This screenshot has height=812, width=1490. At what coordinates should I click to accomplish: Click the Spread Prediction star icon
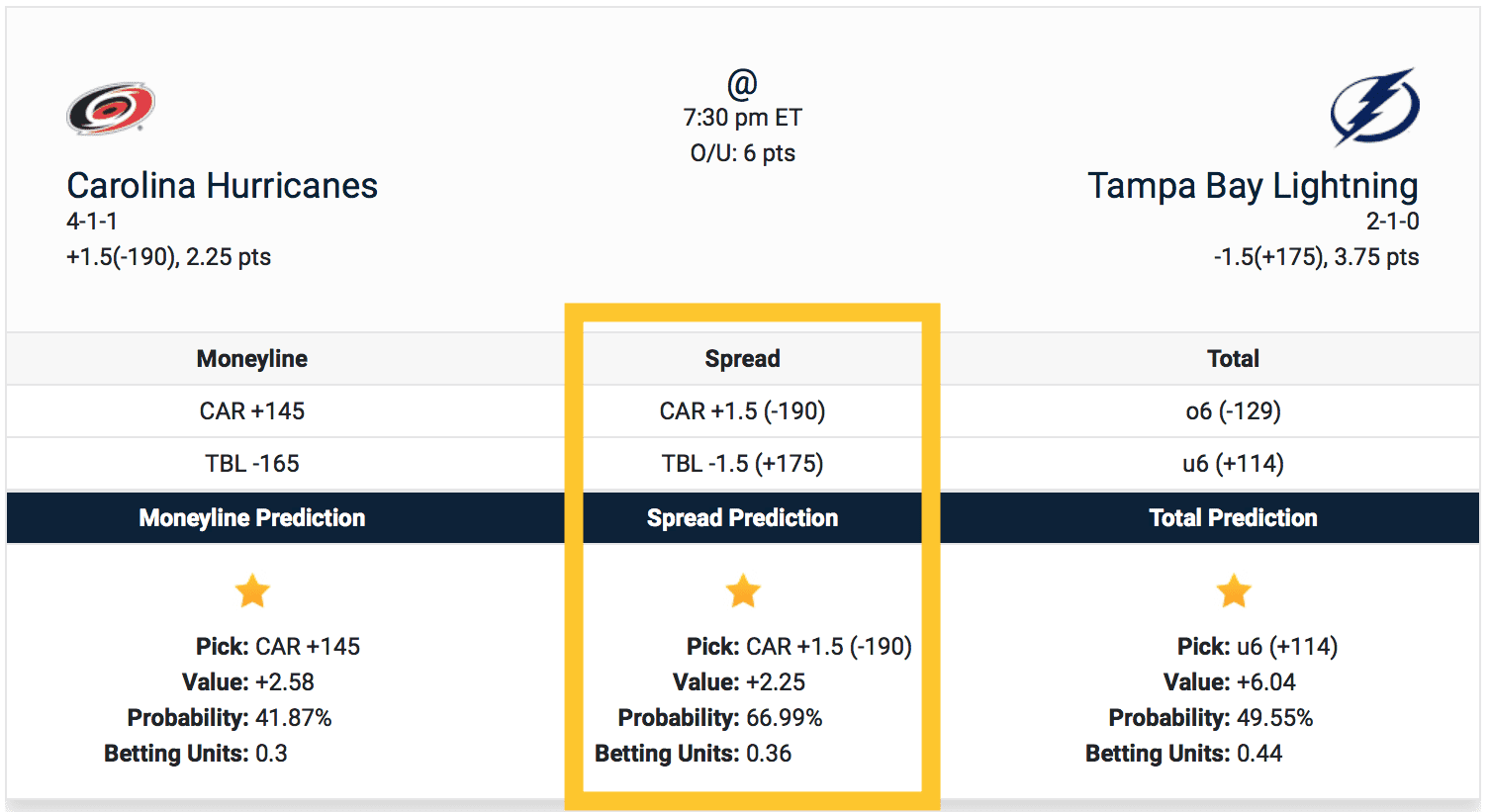743,591
